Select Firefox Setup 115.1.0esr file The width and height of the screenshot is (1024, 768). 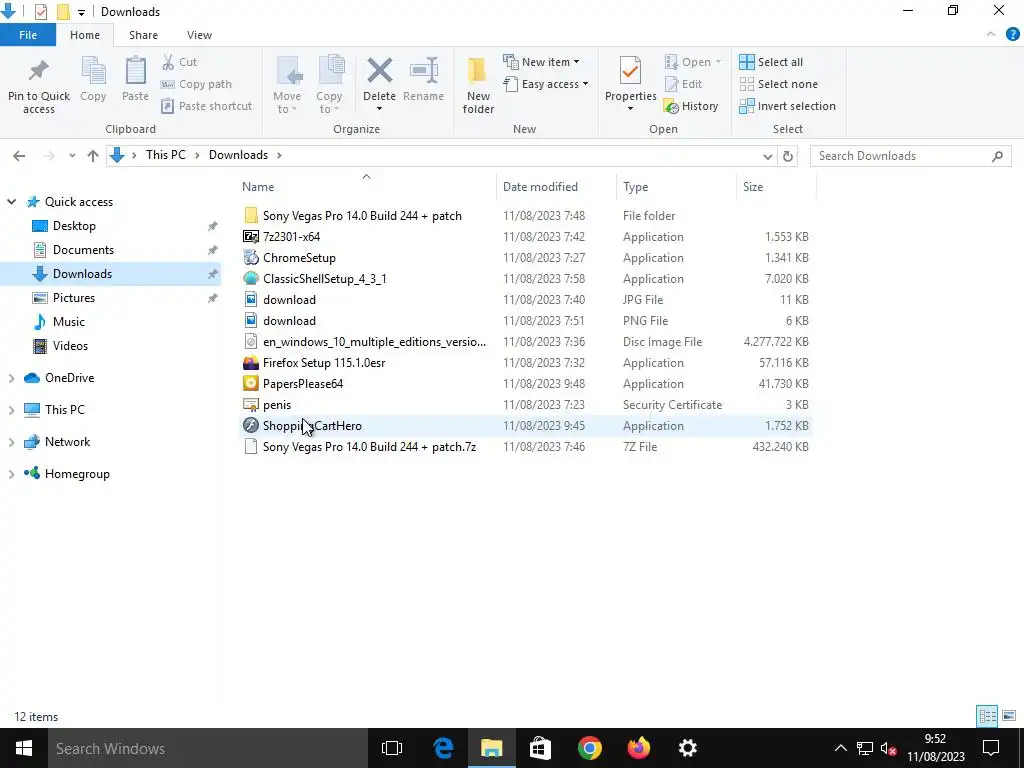(x=526, y=363)
